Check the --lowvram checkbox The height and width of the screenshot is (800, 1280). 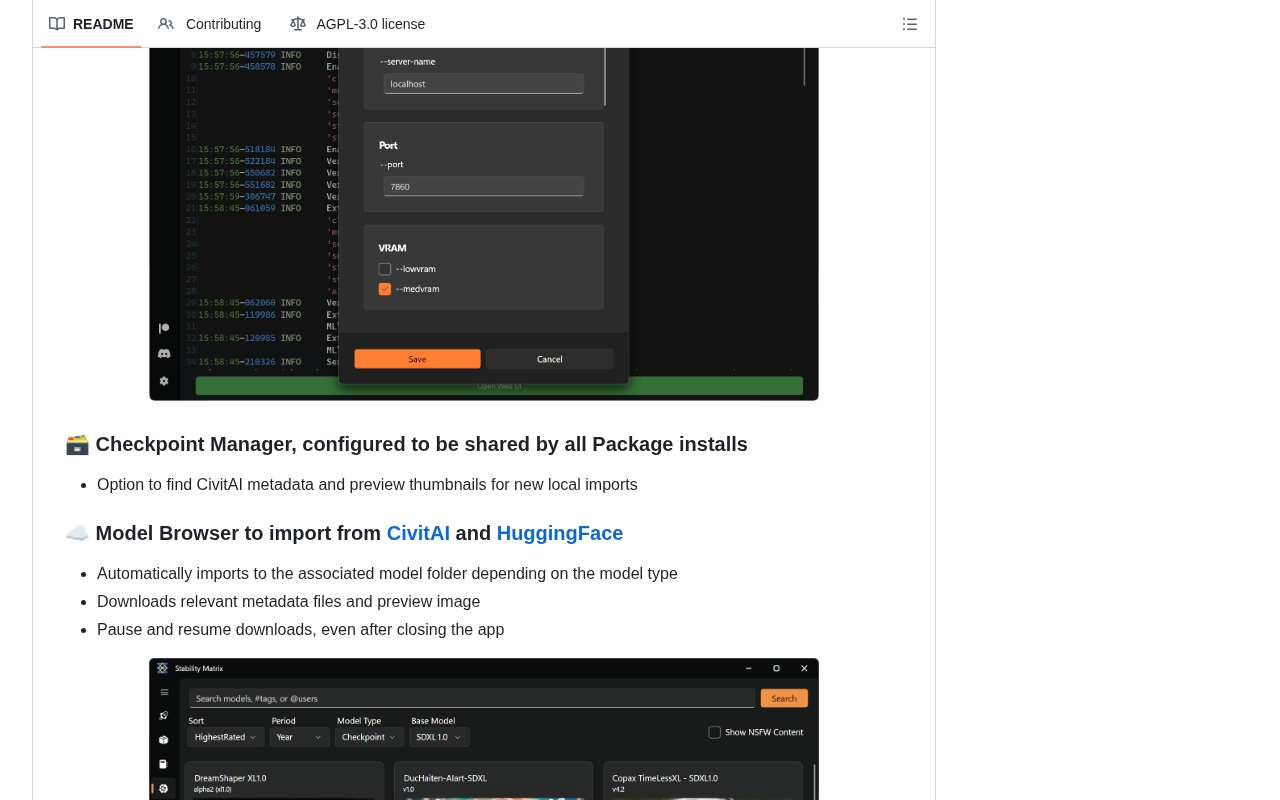click(x=385, y=269)
